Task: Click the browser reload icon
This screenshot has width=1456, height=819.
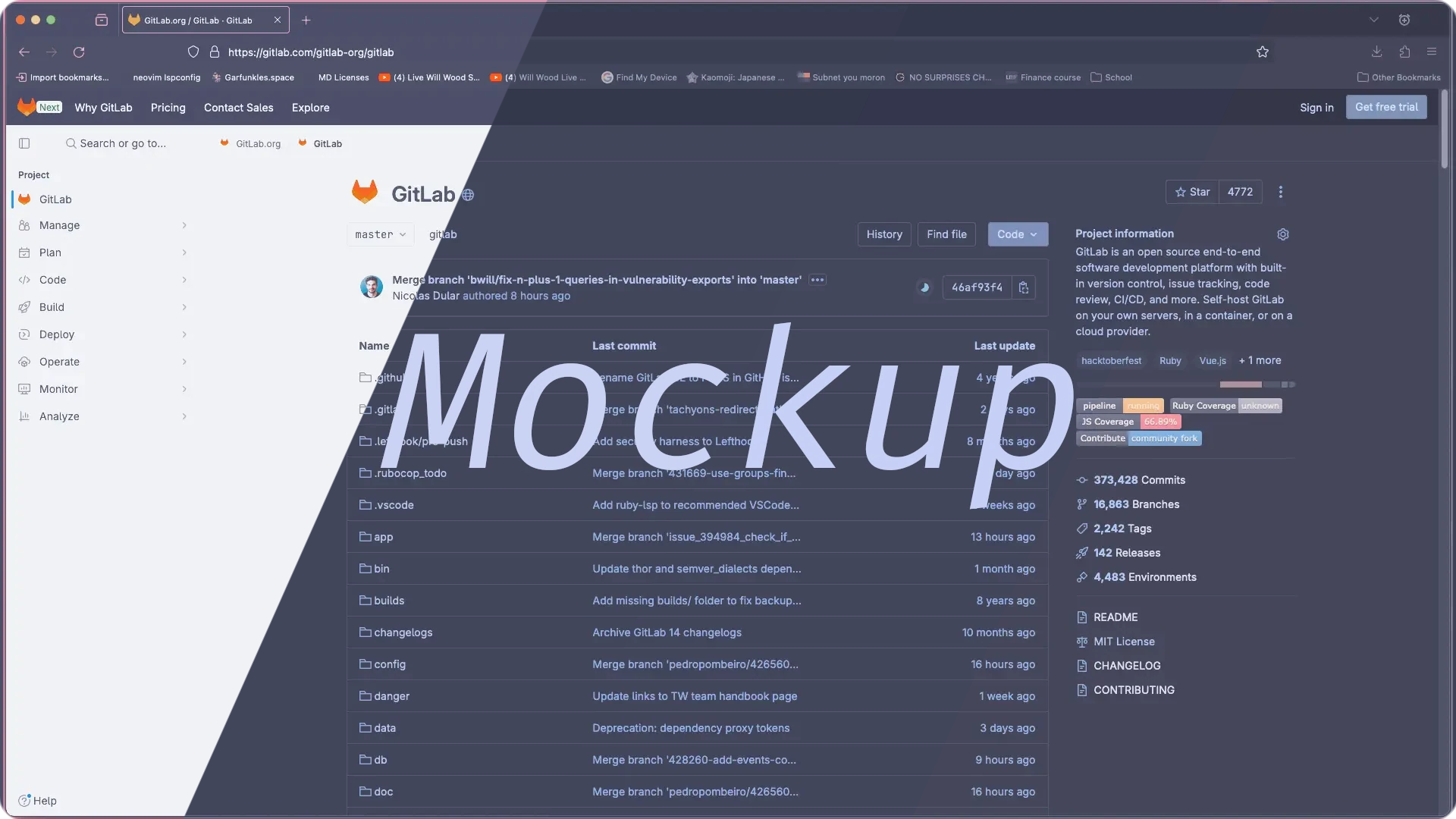Action: [x=79, y=52]
